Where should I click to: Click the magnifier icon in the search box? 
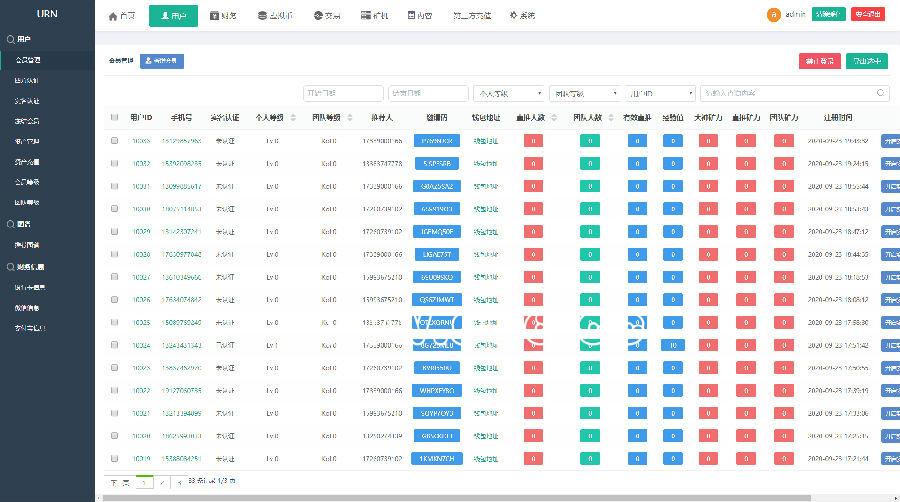[880, 93]
